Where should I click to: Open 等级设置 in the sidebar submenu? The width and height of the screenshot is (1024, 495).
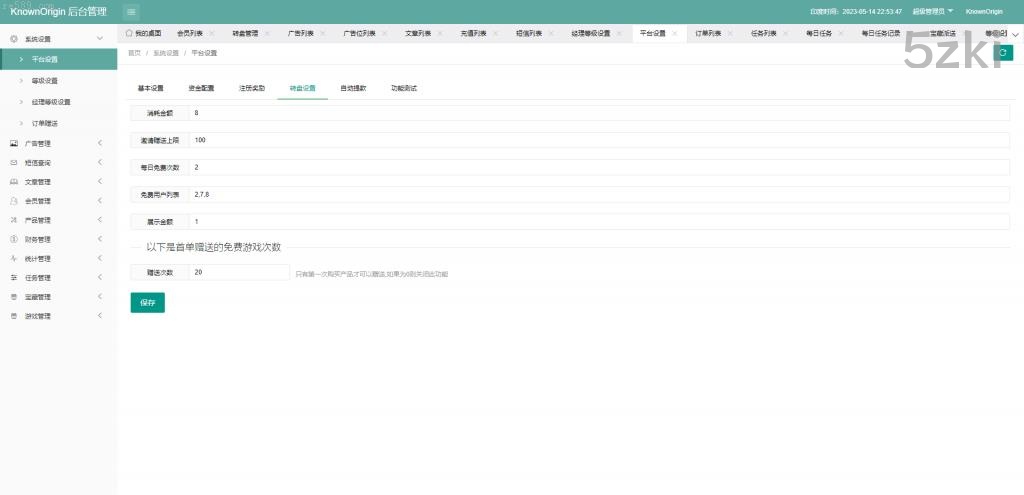(x=45, y=80)
